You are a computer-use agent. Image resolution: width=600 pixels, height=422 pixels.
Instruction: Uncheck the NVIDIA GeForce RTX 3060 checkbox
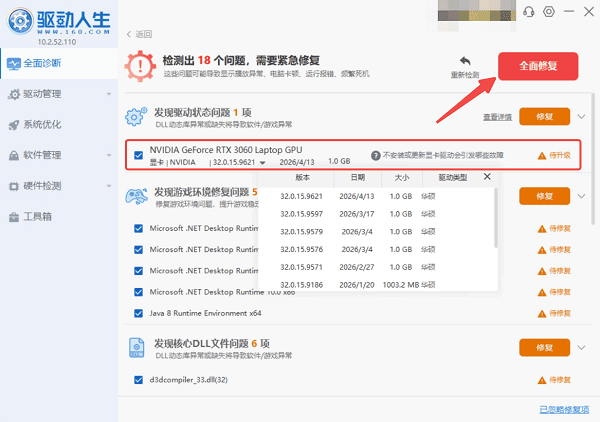pyautogui.click(x=139, y=155)
